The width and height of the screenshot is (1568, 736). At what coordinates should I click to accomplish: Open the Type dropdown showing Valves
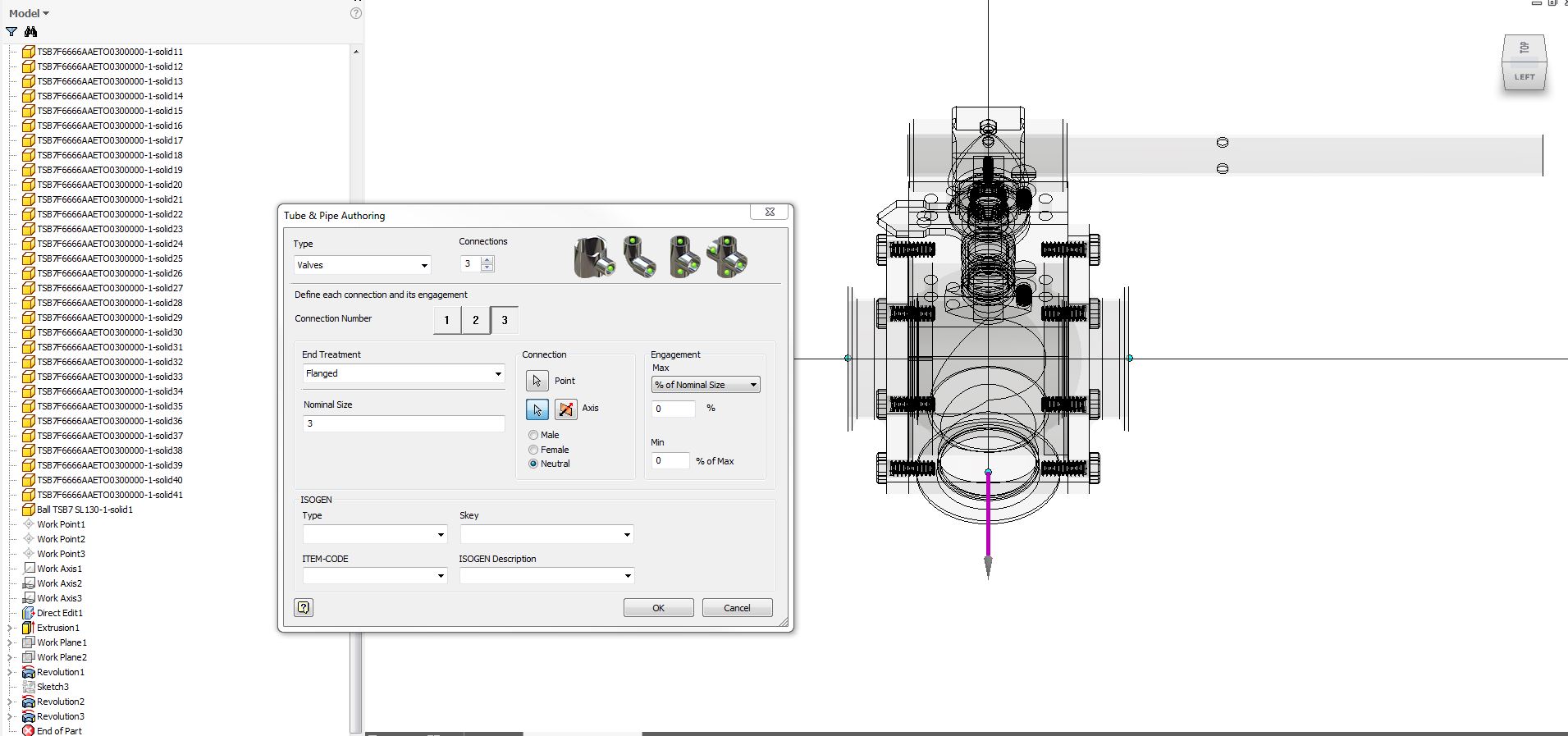click(x=362, y=265)
